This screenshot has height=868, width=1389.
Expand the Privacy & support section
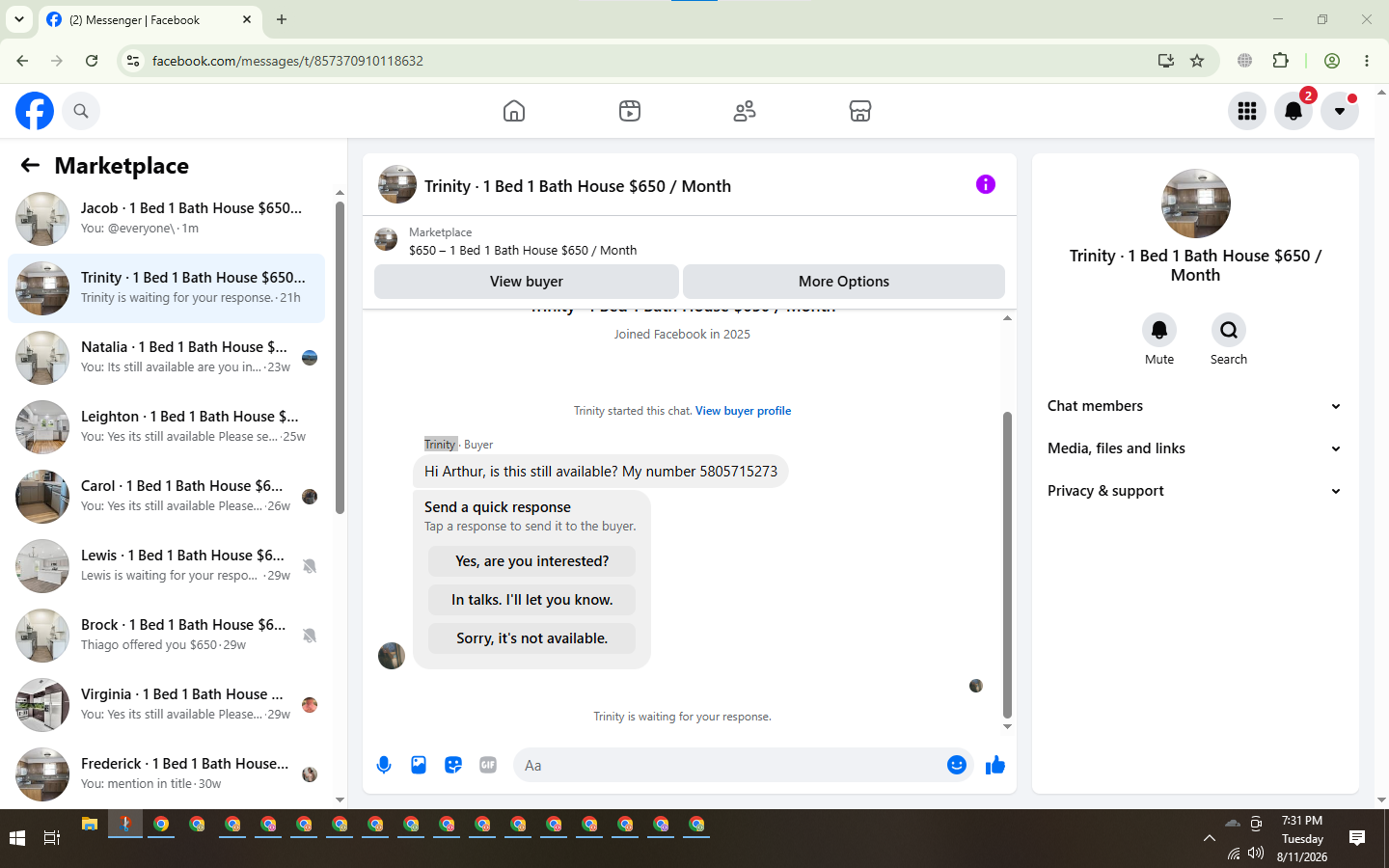[1195, 491]
